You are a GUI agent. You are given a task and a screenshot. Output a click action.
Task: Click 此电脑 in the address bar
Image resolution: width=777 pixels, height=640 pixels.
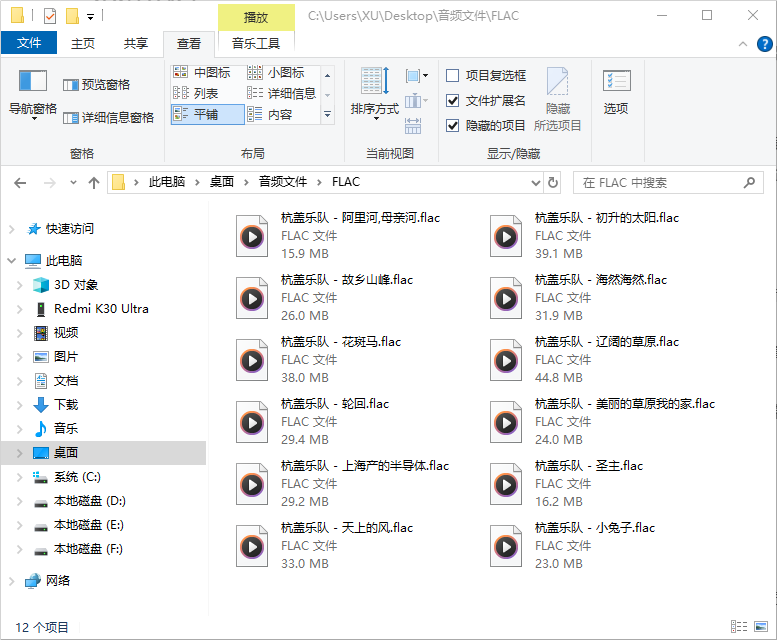(167, 182)
